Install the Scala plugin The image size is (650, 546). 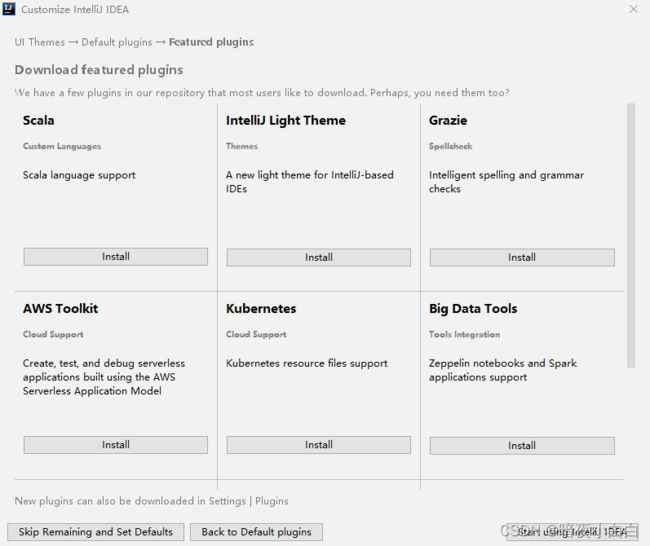click(x=115, y=257)
